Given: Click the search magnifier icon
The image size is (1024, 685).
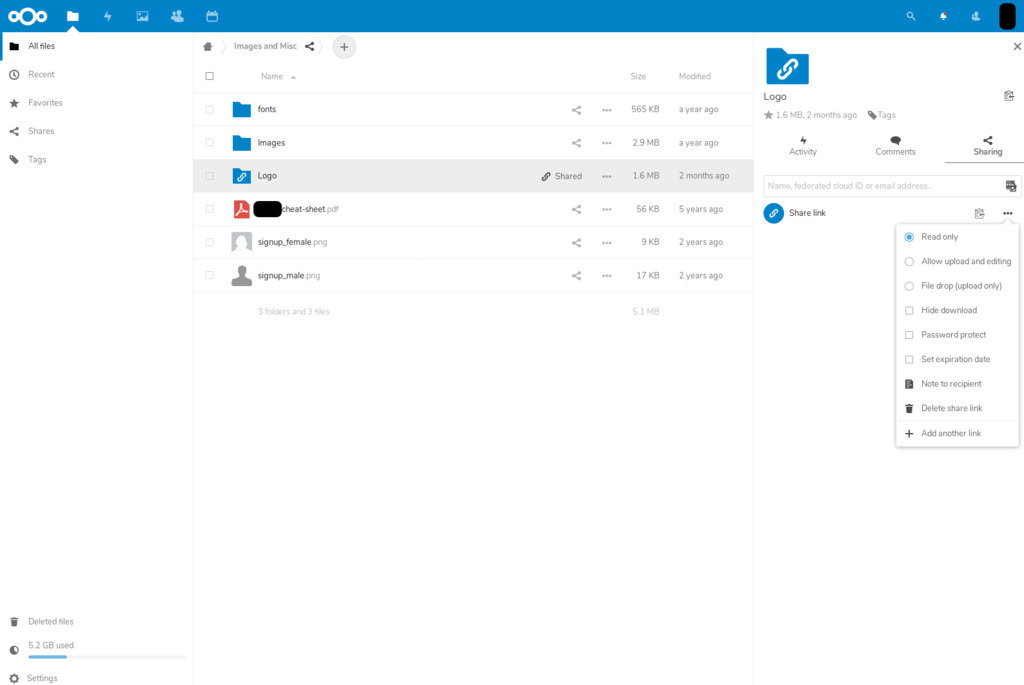Looking at the screenshot, I should [x=910, y=16].
